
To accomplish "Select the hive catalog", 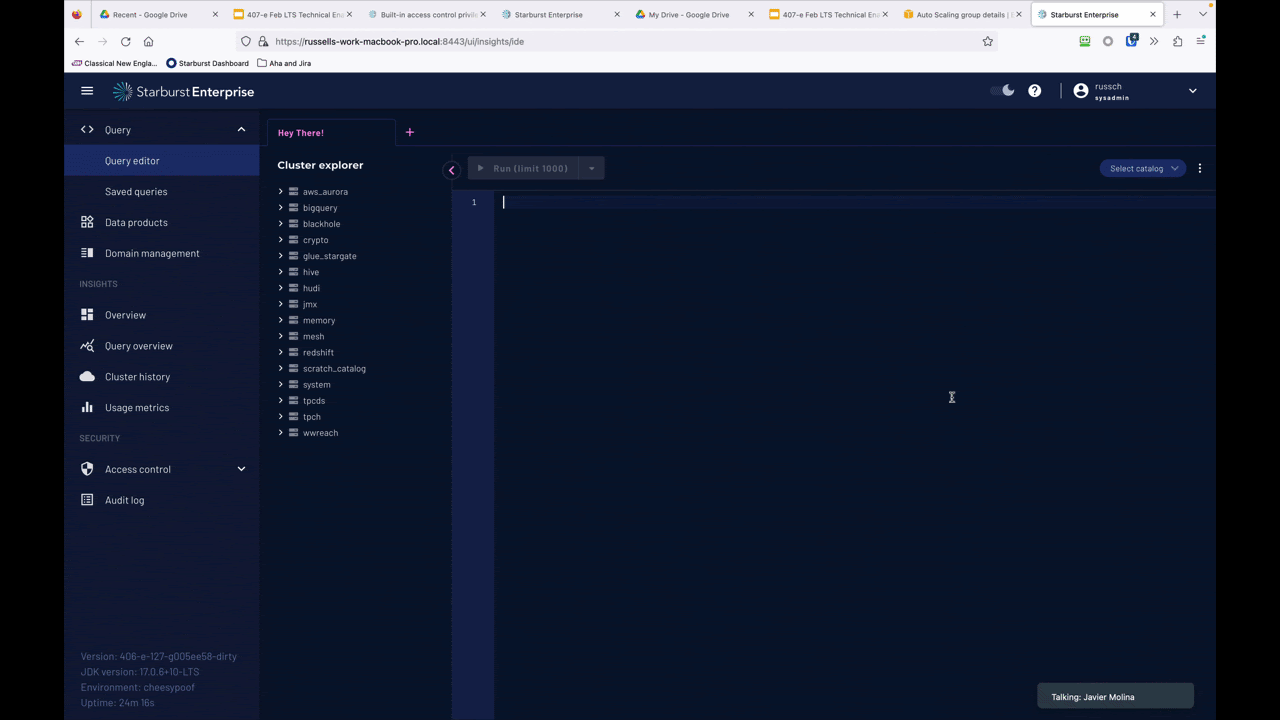I will click(x=311, y=272).
